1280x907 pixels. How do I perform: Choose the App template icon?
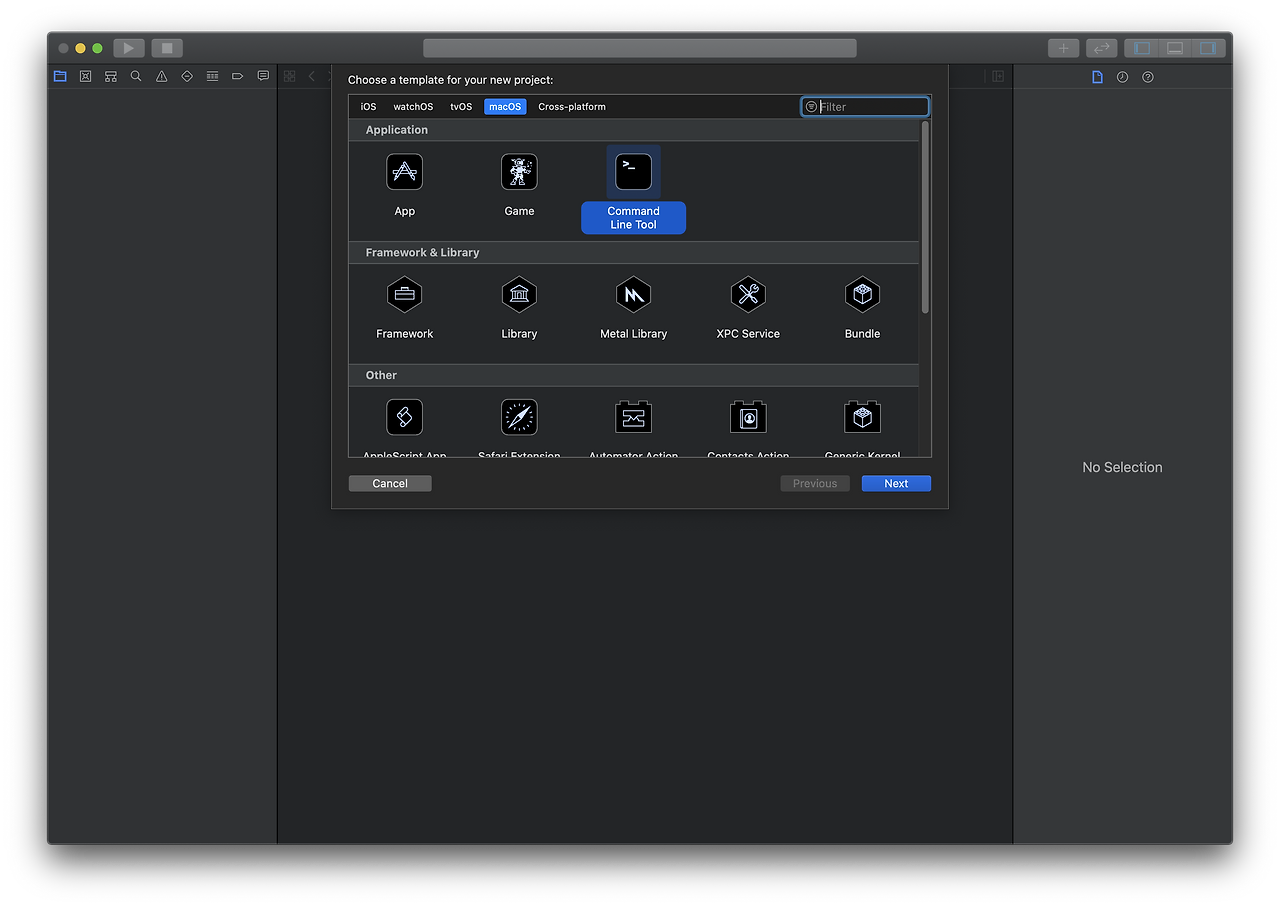point(405,172)
